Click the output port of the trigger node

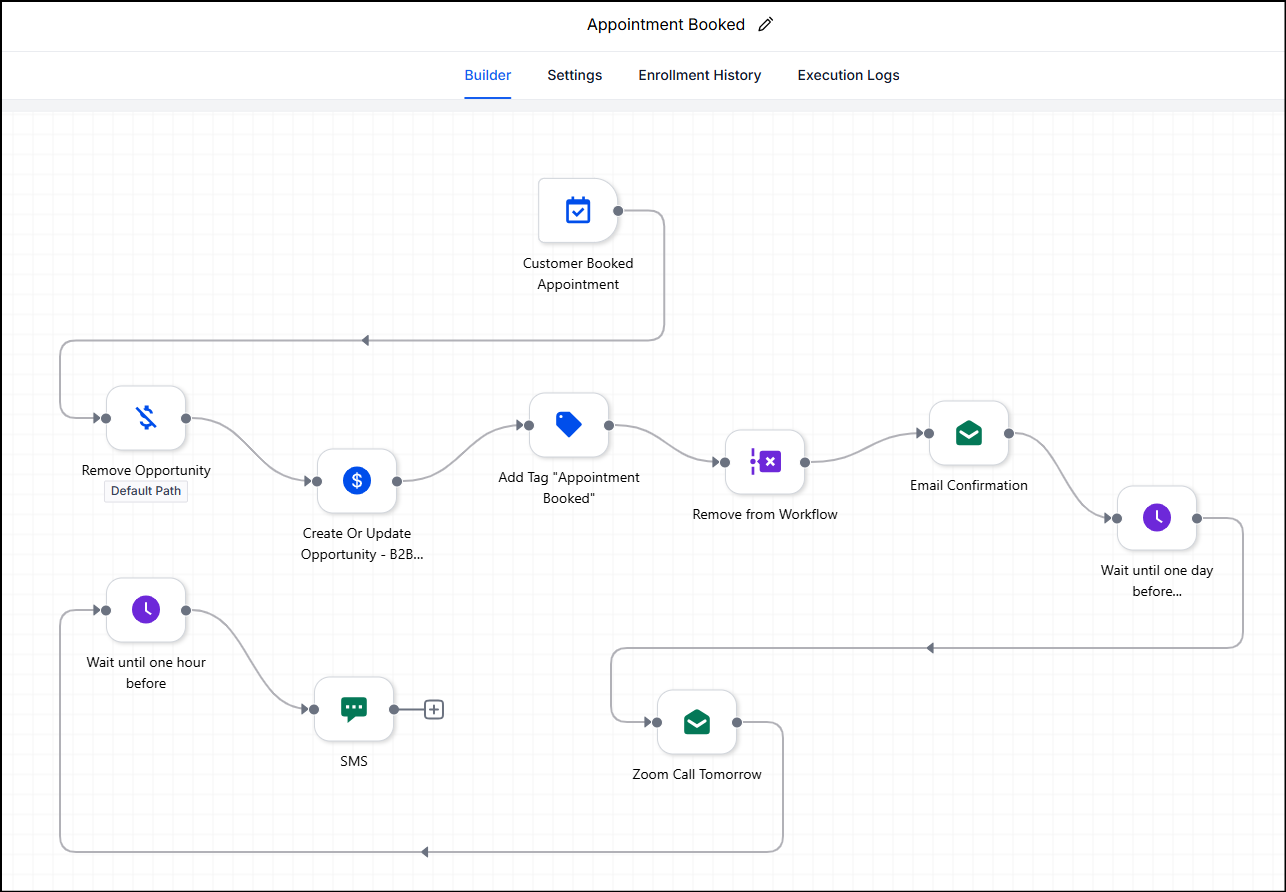(x=618, y=211)
